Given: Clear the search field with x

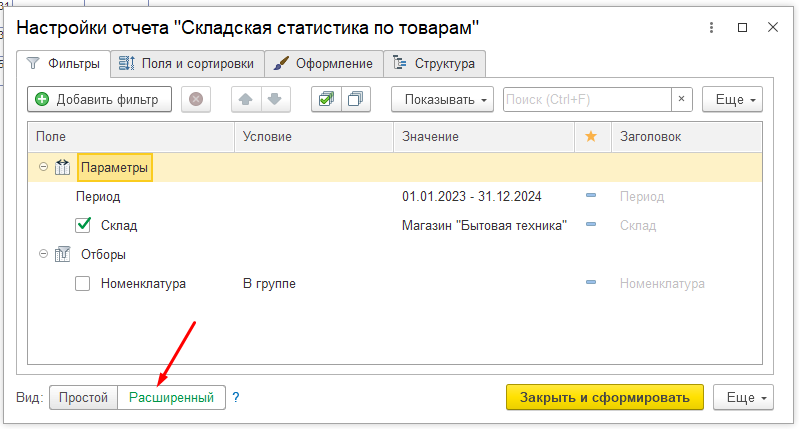Looking at the screenshot, I should 681,99.
